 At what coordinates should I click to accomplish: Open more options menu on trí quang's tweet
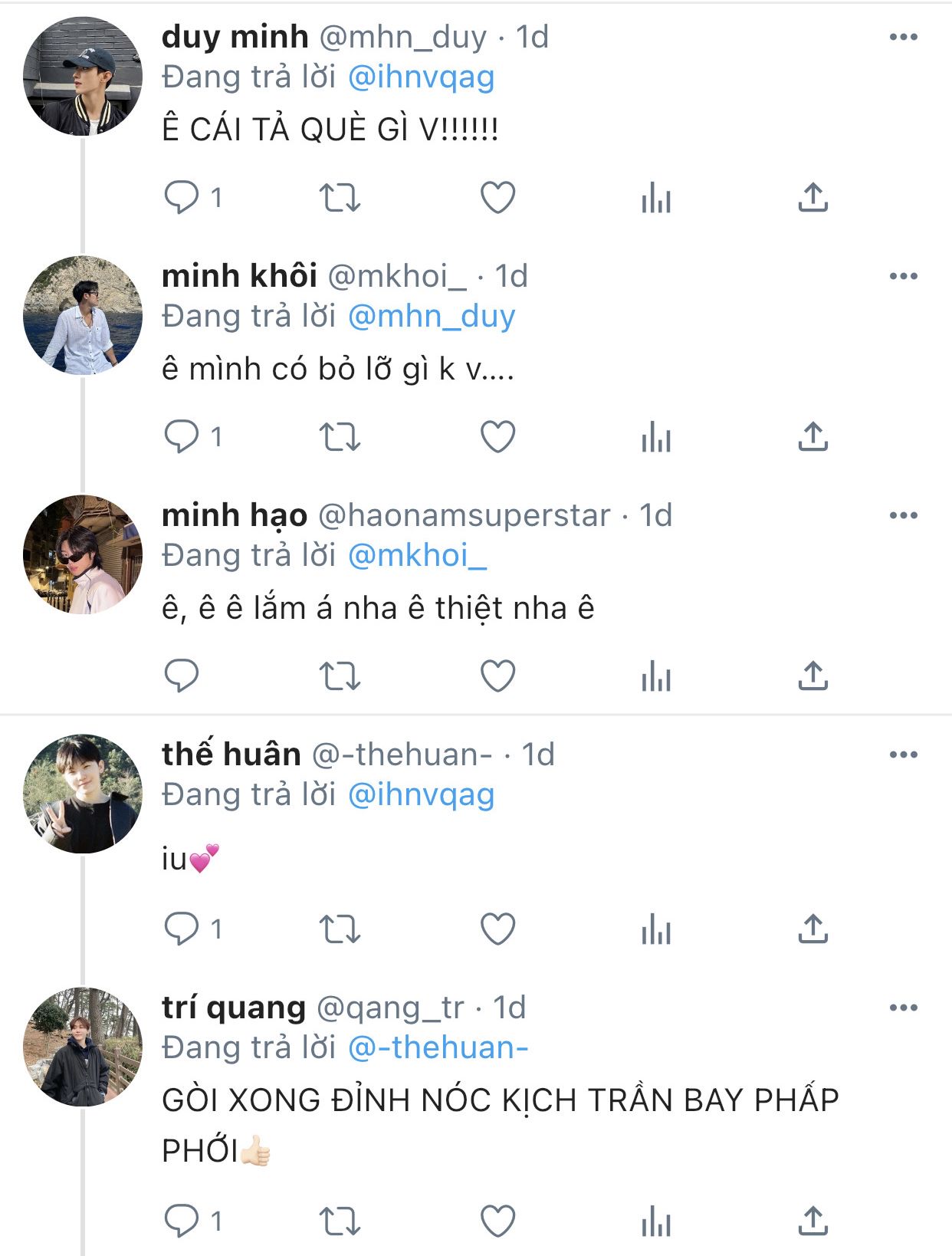coord(904,1008)
